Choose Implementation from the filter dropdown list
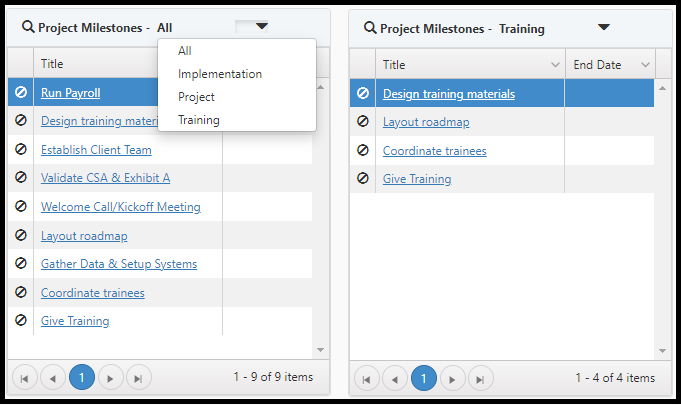The height and width of the screenshot is (405, 681). tap(237, 74)
